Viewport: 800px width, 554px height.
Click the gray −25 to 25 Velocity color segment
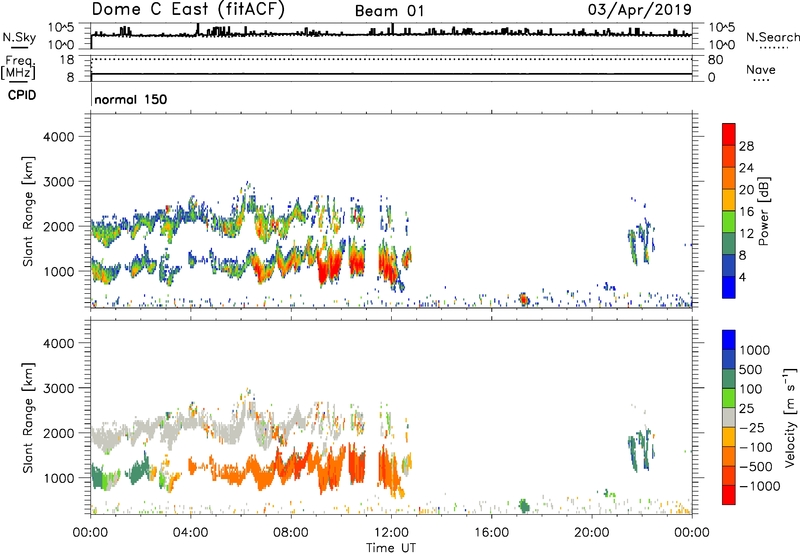point(729,418)
